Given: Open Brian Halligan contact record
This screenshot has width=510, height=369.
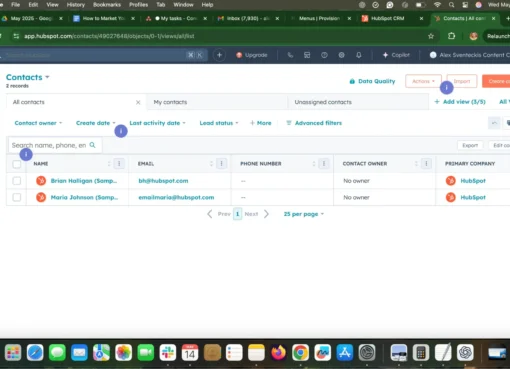Looking at the screenshot, I should [x=84, y=181].
